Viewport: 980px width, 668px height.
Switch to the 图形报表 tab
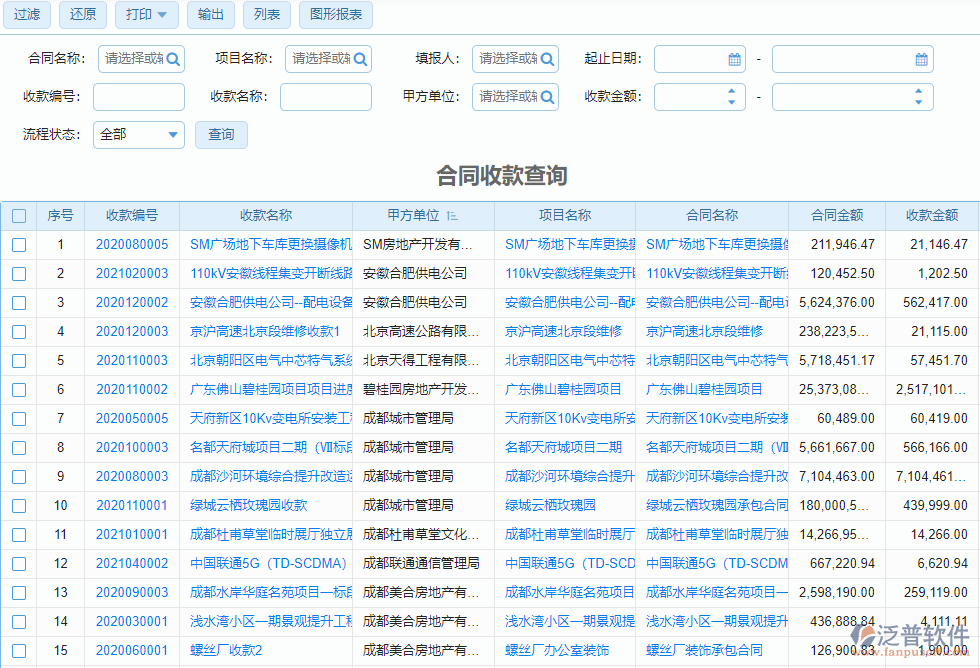(335, 15)
